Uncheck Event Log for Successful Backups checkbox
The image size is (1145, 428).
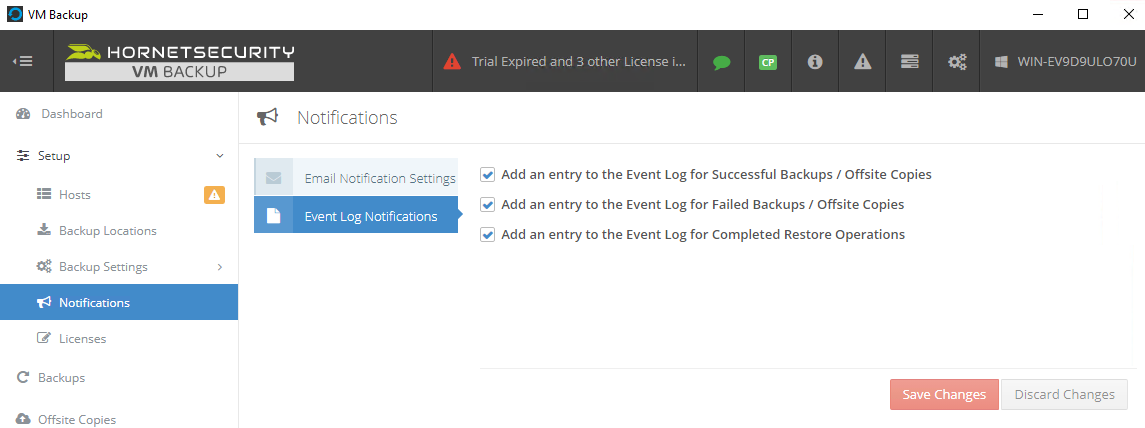[488, 175]
